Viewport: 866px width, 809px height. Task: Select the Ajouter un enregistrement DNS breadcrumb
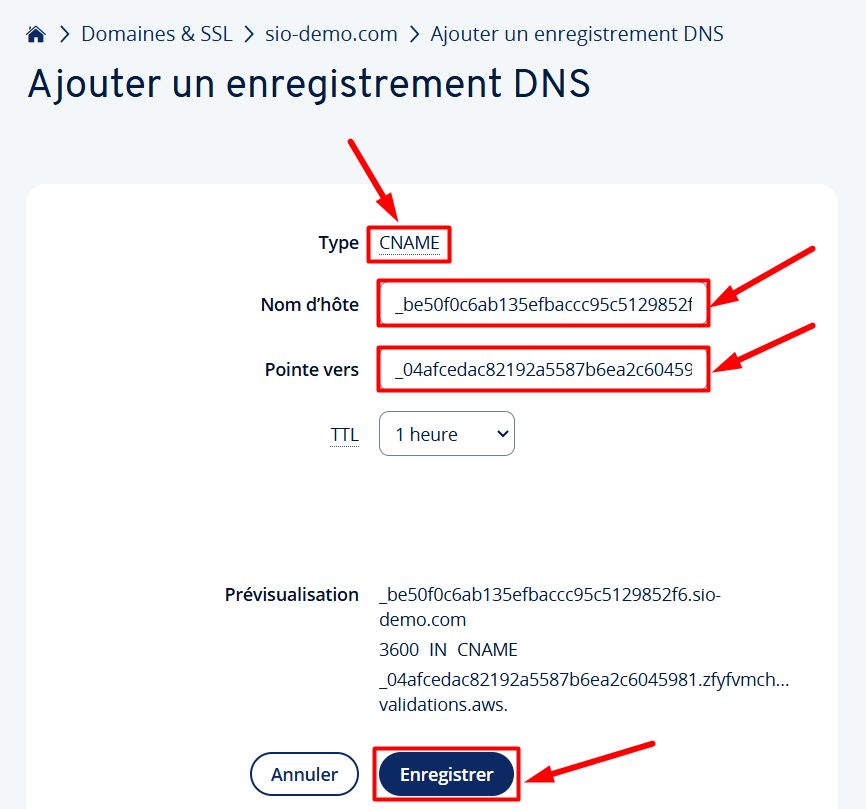click(577, 34)
